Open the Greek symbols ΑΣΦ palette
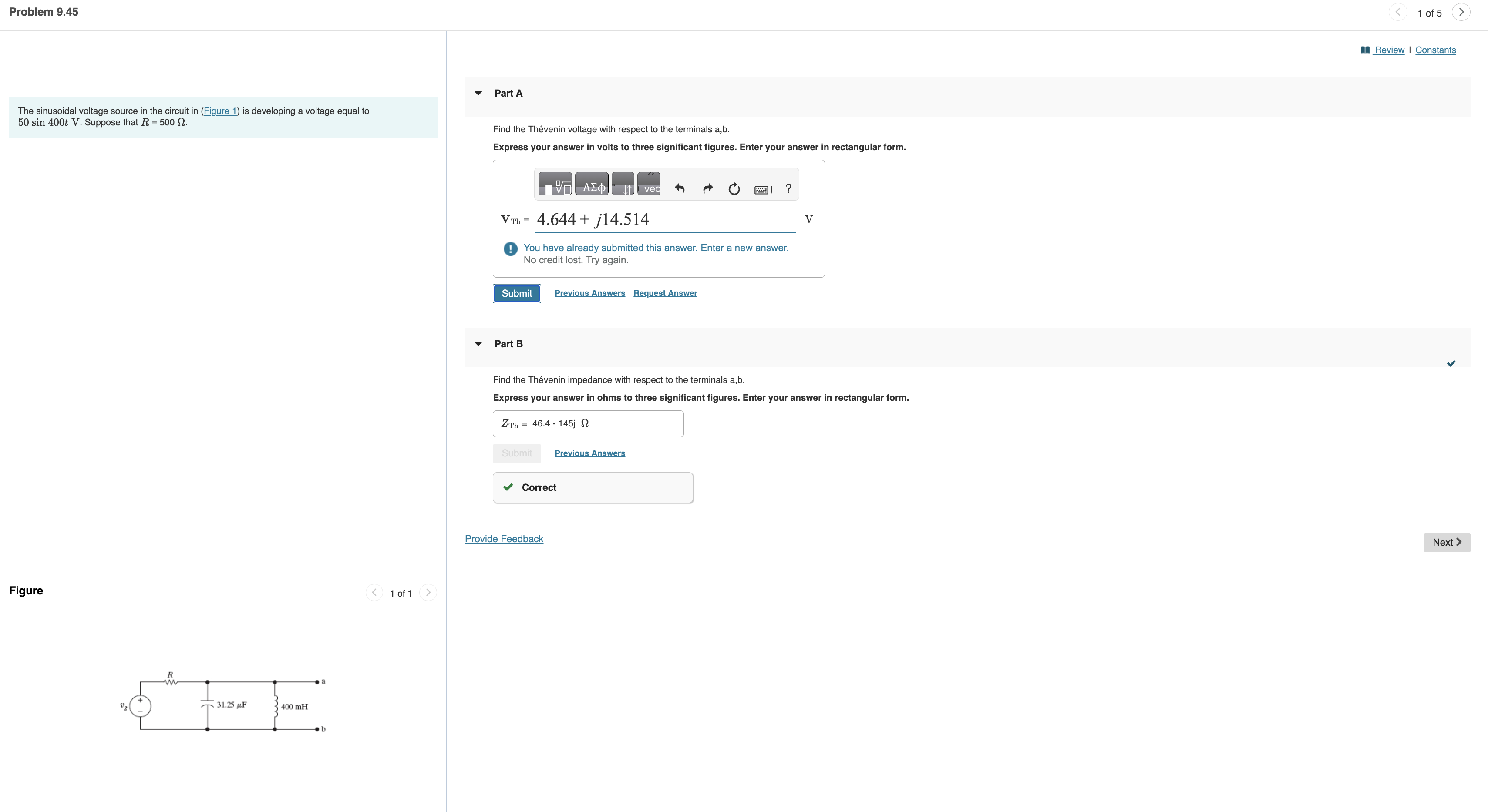The image size is (1488, 812). coord(592,184)
